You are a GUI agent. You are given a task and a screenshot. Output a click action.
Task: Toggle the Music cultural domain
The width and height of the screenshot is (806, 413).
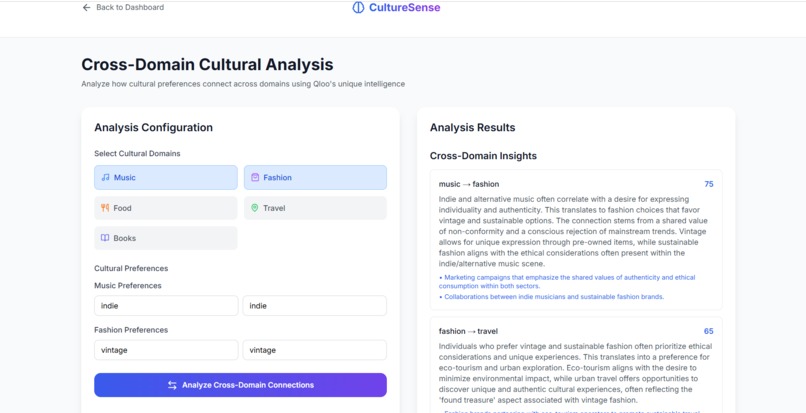[166, 177]
